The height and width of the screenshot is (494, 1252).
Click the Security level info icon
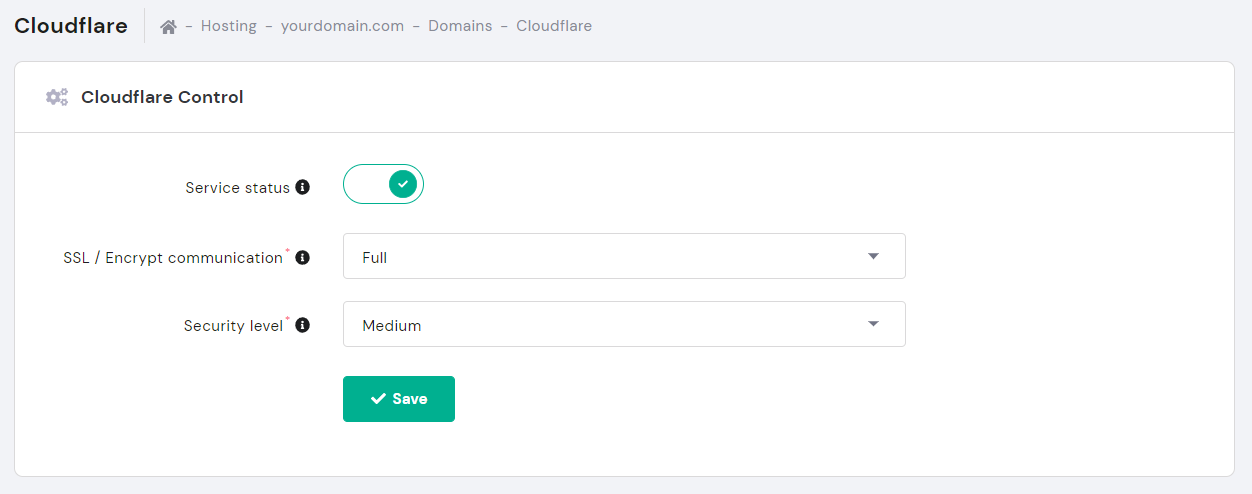point(303,325)
